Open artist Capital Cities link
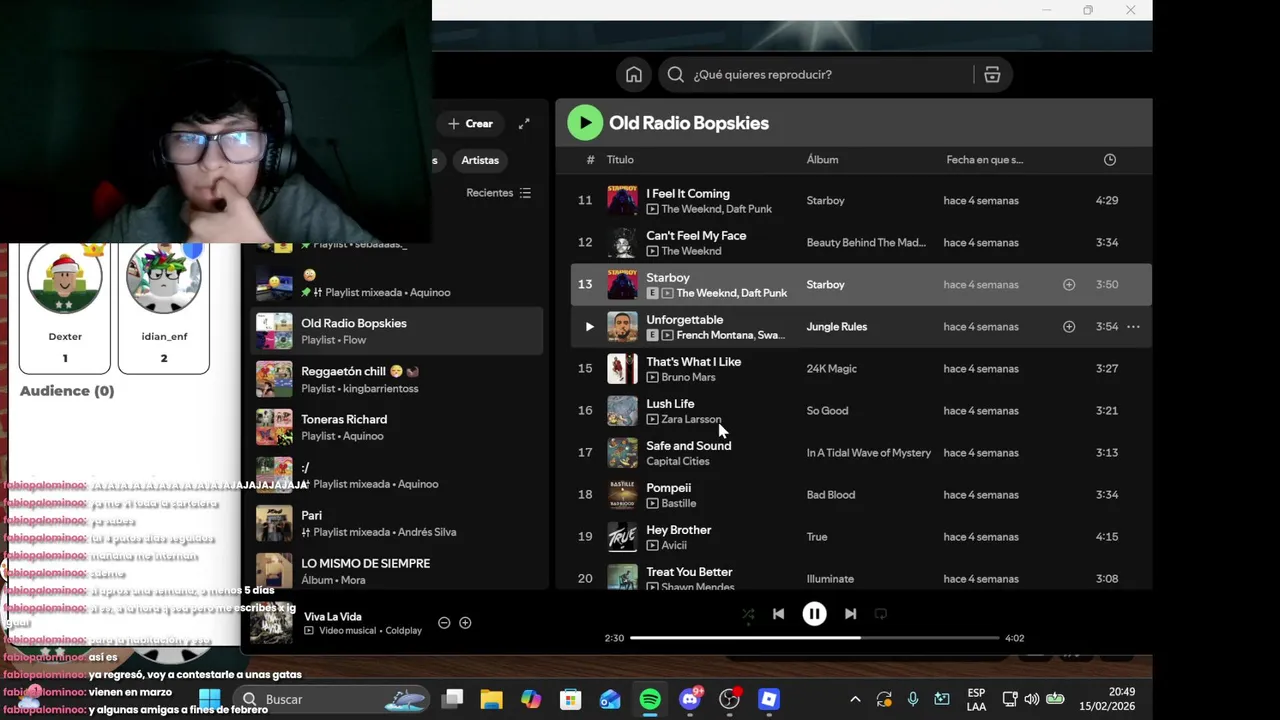 (678, 461)
